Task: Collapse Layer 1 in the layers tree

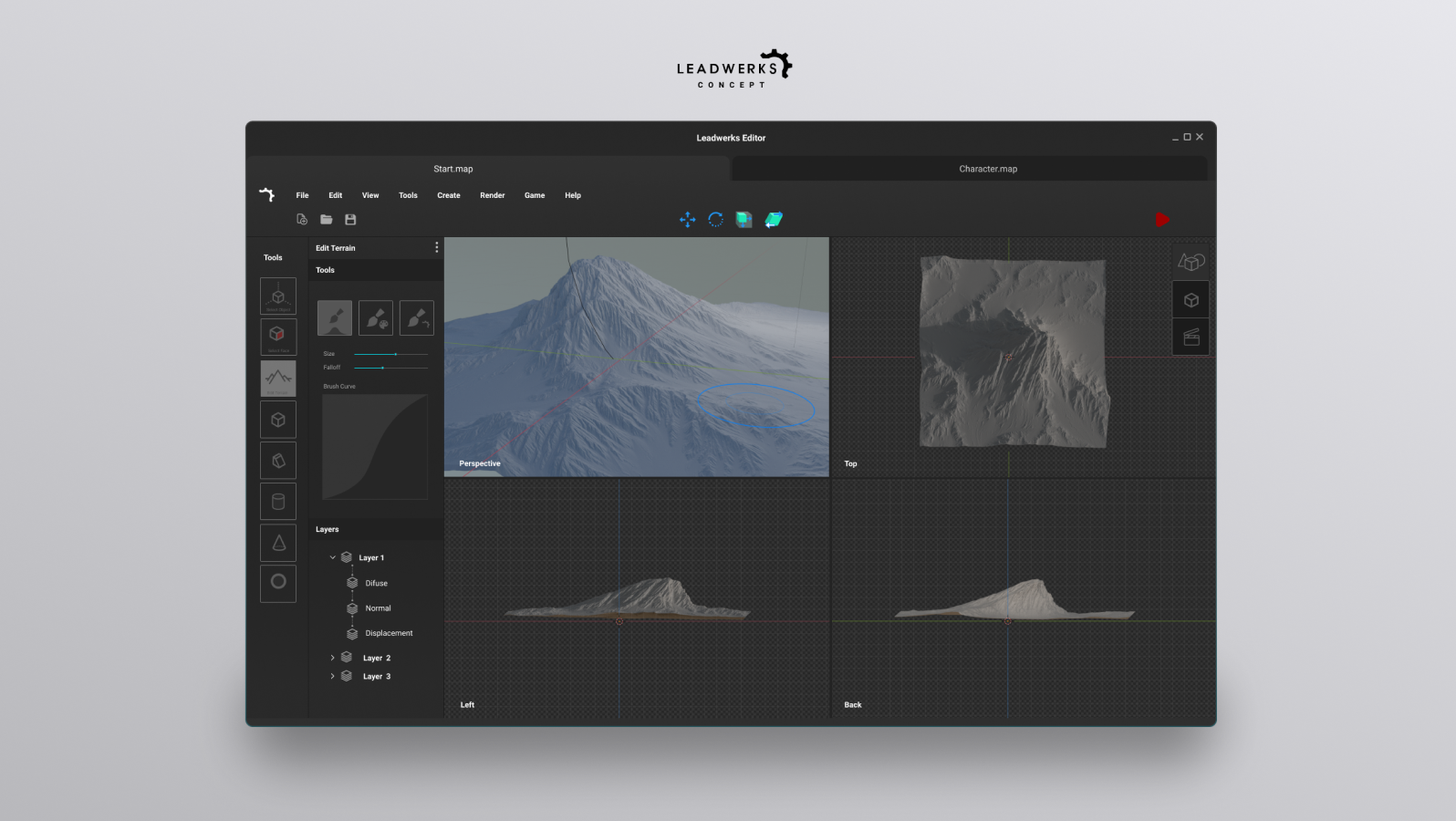Action: click(332, 557)
